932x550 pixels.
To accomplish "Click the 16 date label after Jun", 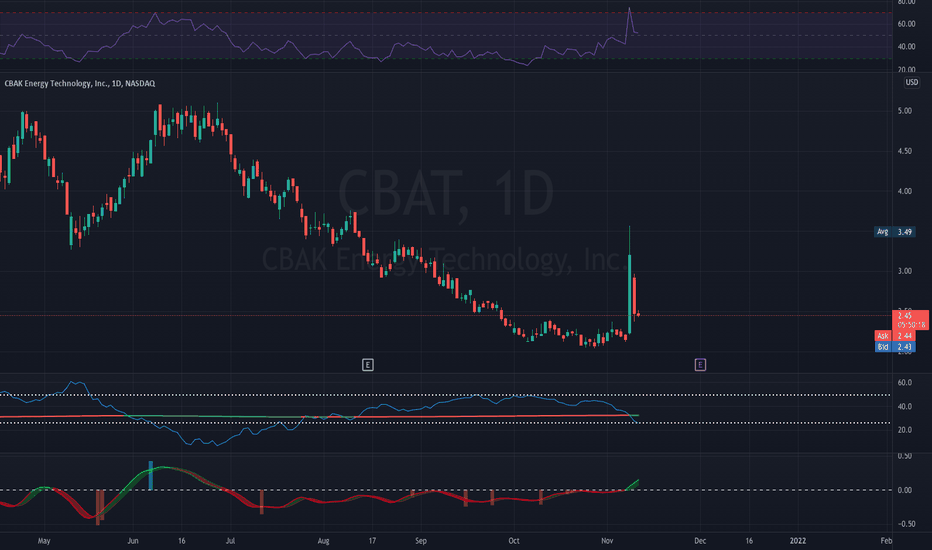I will point(181,540).
